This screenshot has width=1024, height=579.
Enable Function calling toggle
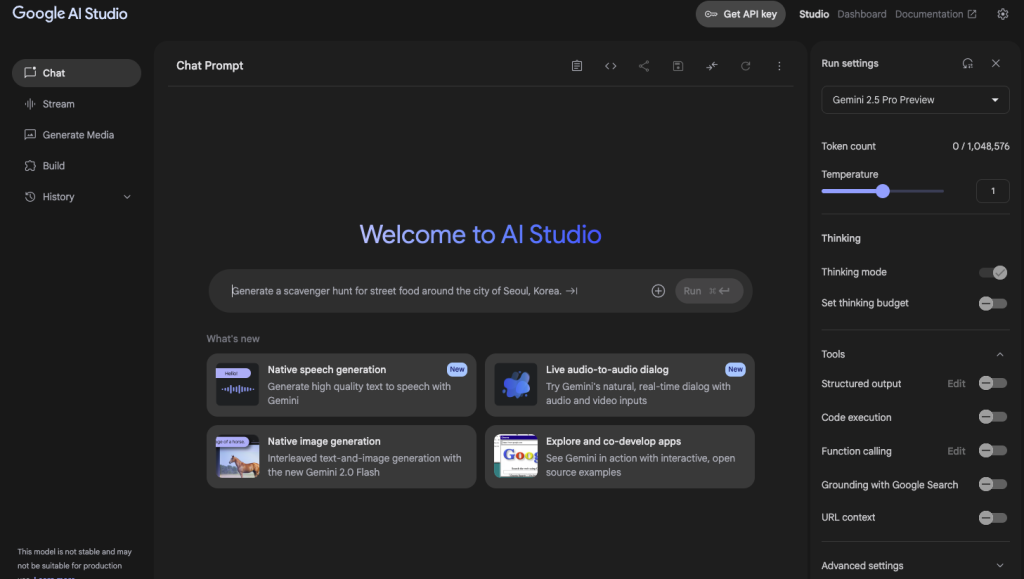pos(993,450)
